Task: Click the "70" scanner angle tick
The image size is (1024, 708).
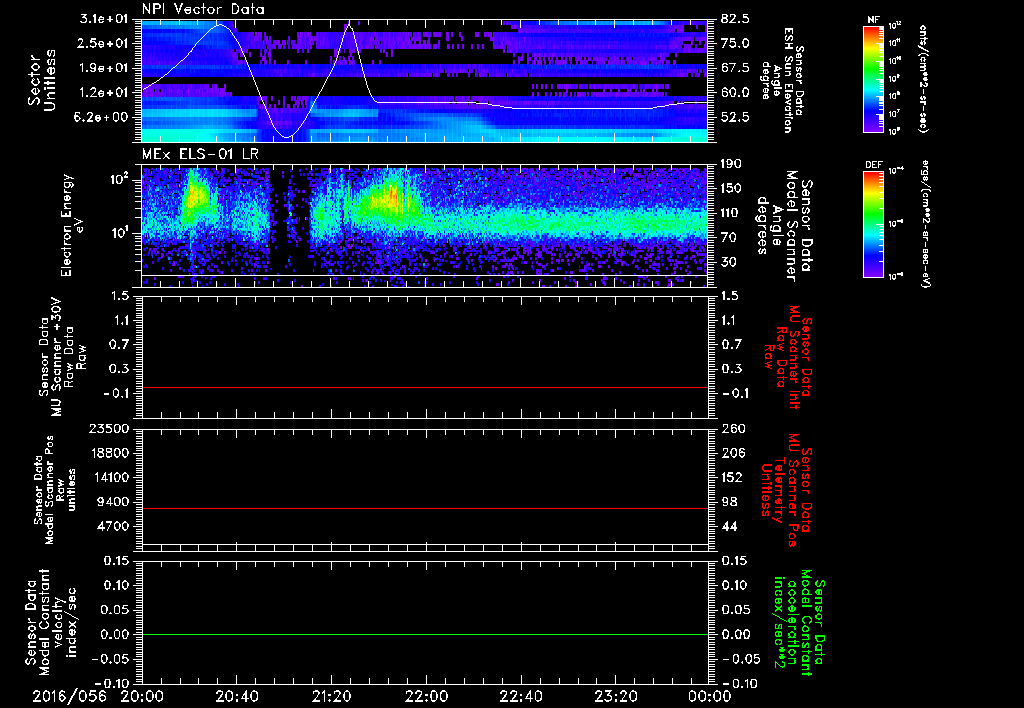Action: point(729,238)
